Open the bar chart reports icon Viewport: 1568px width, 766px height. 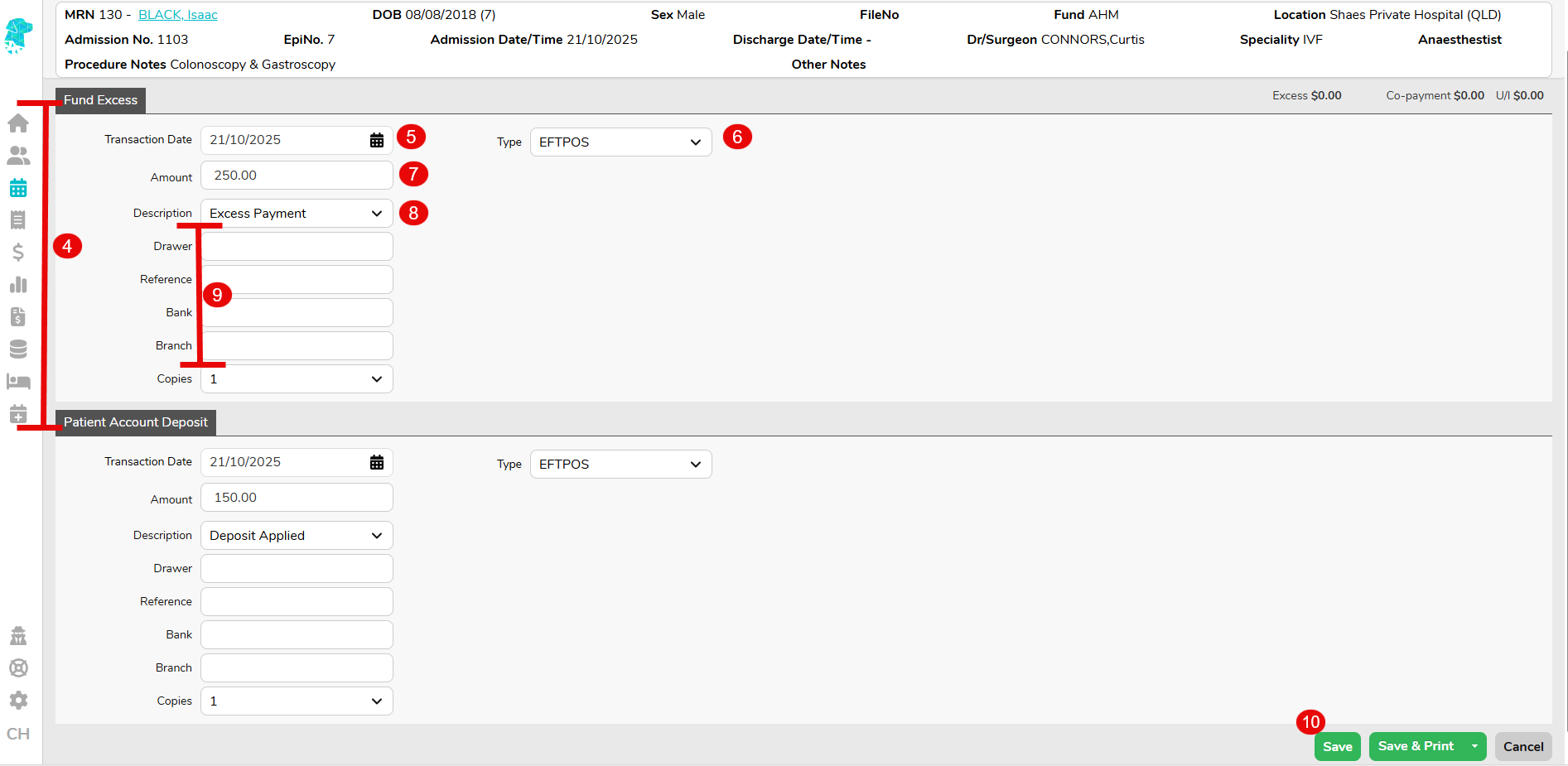pyautogui.click(x=18, y=285)
